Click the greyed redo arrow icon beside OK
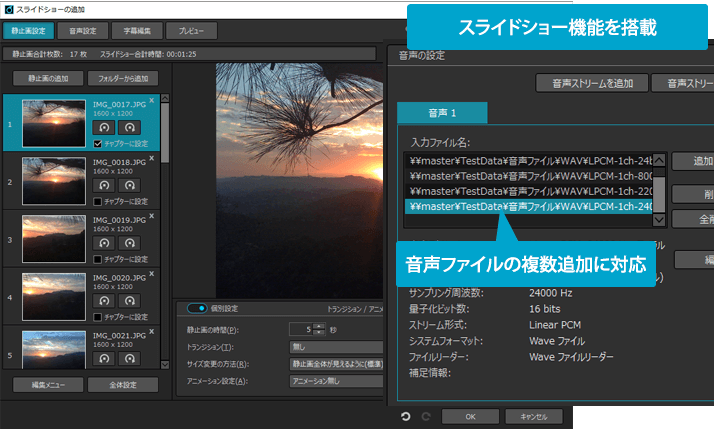This screenshot has height=429, width=714. 426,416
